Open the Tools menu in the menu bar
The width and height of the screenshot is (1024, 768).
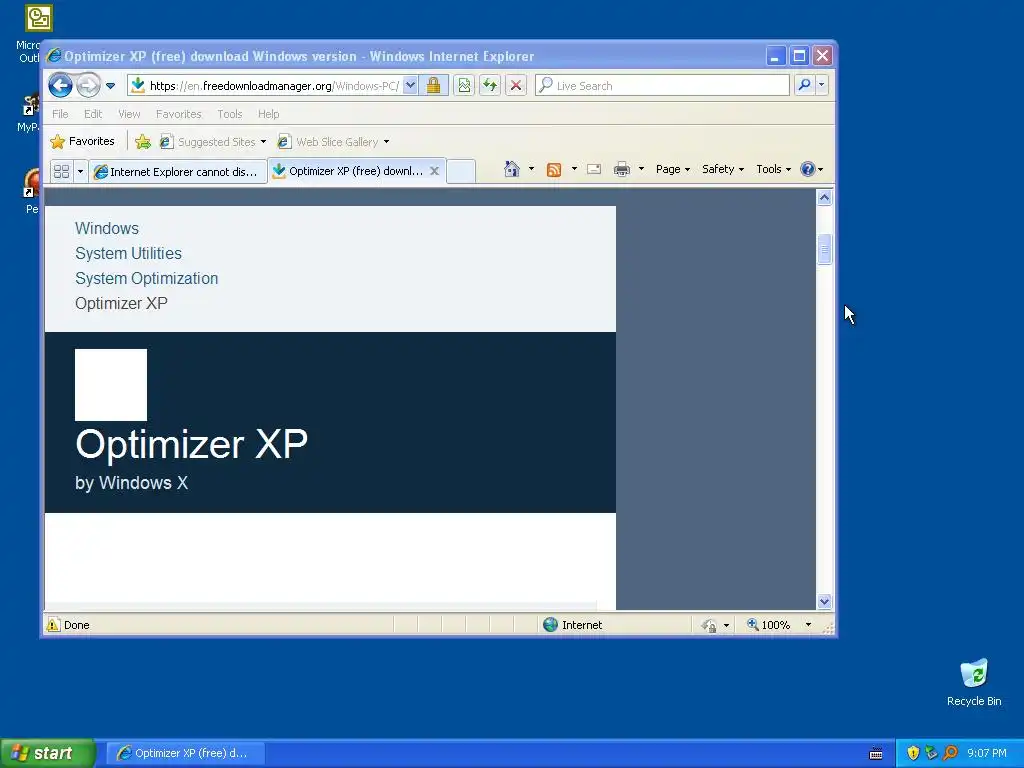coord(230,114)
